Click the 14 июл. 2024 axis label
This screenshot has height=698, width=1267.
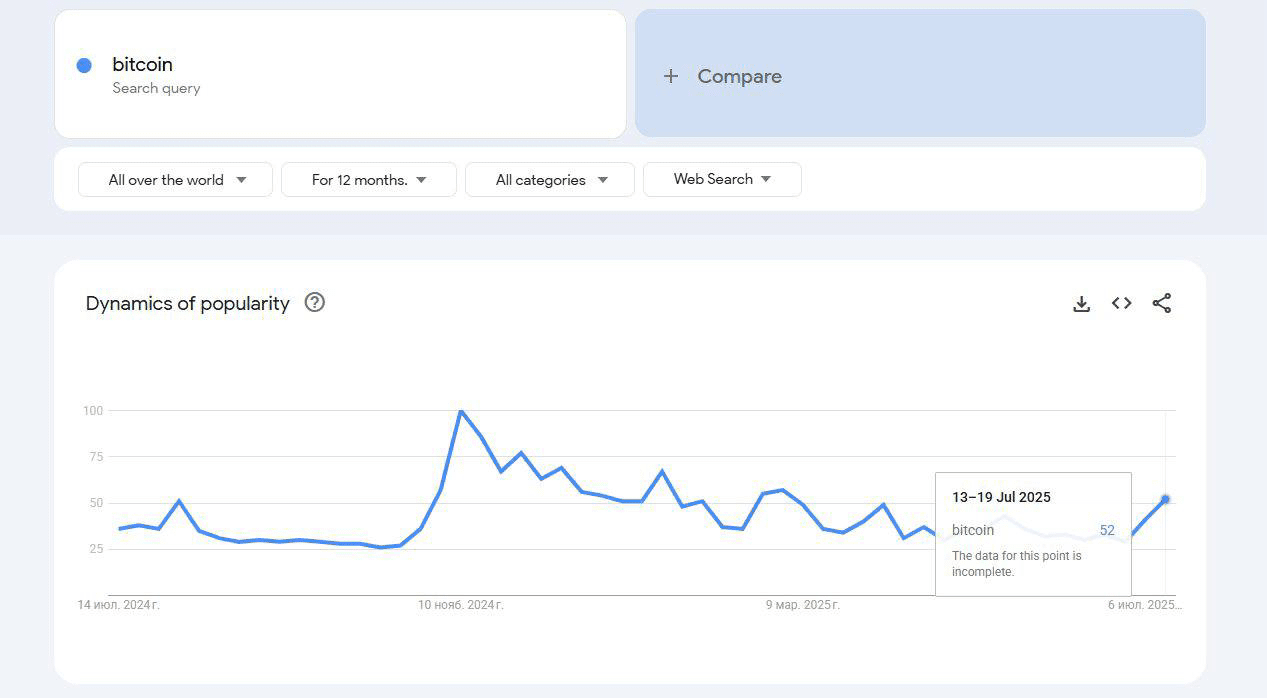coord(118,605)
